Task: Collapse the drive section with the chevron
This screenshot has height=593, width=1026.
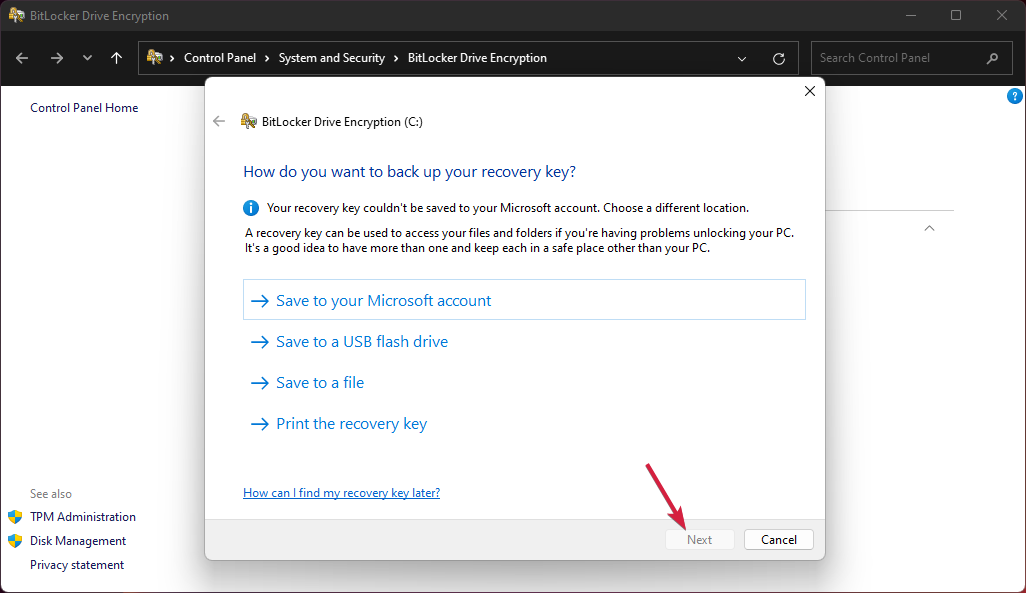Action: point(929,227)
